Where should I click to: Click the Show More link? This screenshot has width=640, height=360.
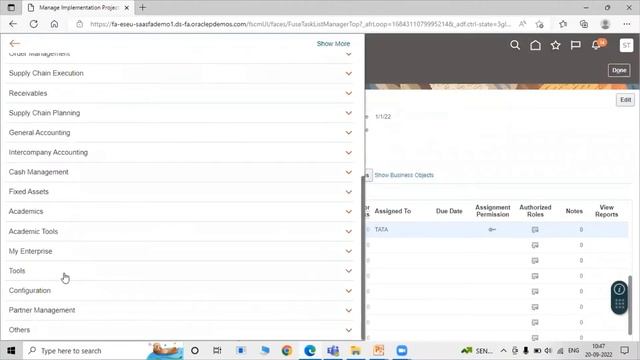(333, 44)
